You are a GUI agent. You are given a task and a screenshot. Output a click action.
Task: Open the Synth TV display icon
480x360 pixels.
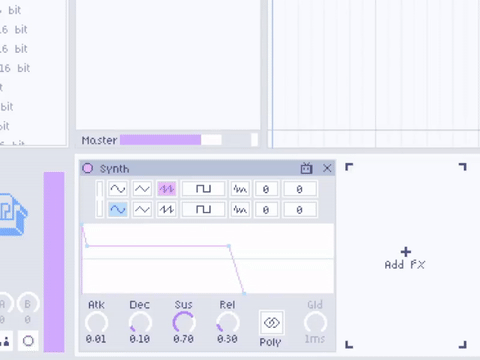306,168
